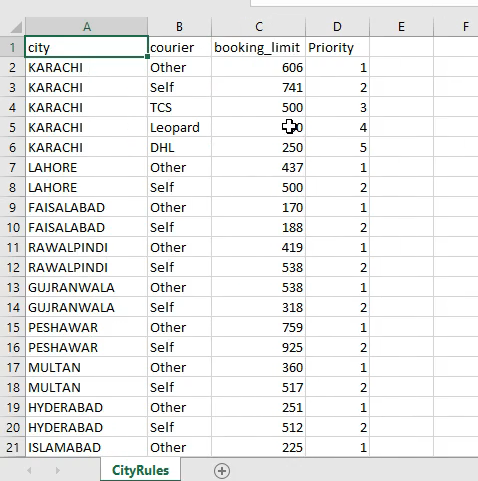This screenshot has width=478, height=481.
Task: Go to previous sheet arrow
Action: pyautogui.click(x=29, y=470)
